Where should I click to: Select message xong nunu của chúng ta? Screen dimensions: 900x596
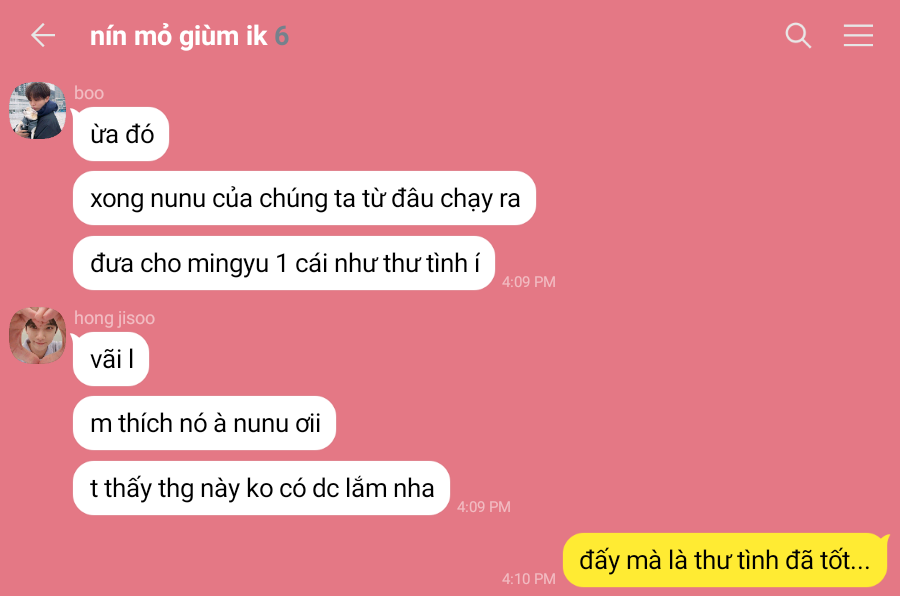(x=304, y=199)
